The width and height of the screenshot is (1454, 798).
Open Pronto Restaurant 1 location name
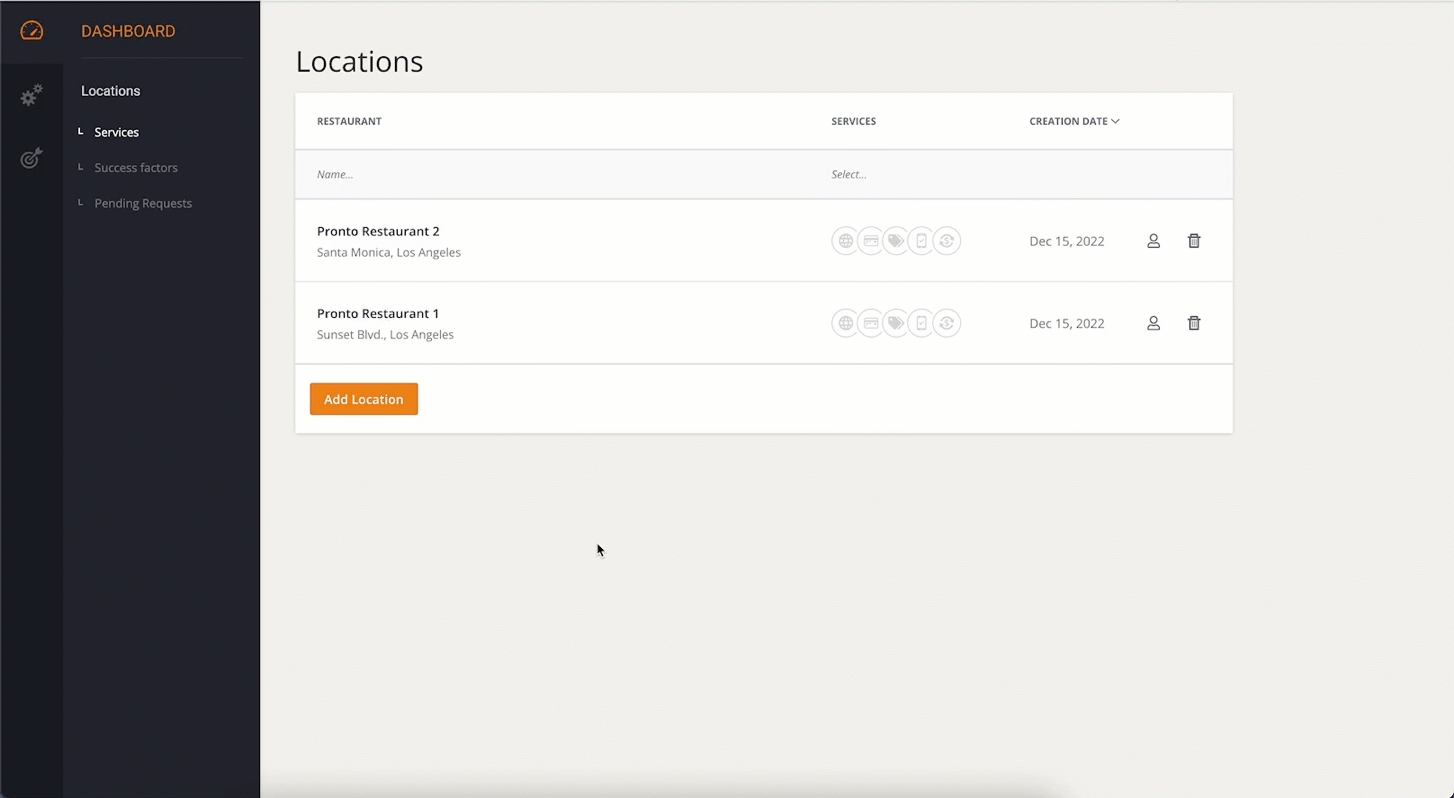tap(378, 313)
